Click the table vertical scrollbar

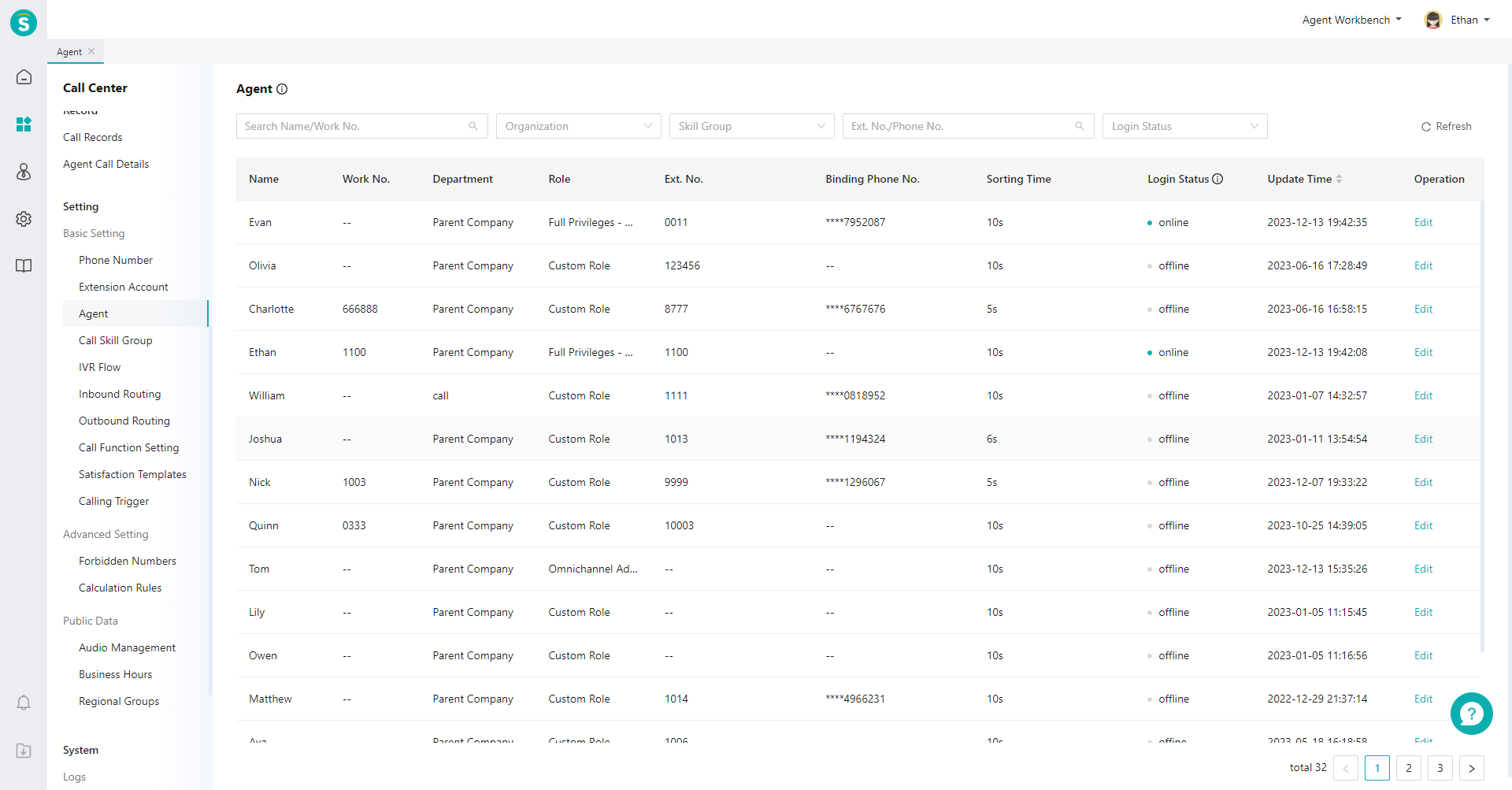pos(1482,425)
